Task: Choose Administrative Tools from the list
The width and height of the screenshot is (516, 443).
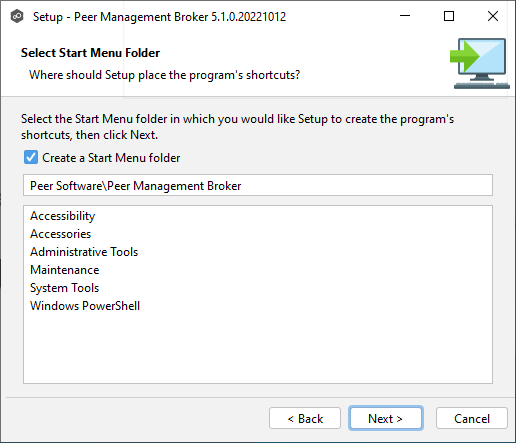Action: tap(84, 252)
